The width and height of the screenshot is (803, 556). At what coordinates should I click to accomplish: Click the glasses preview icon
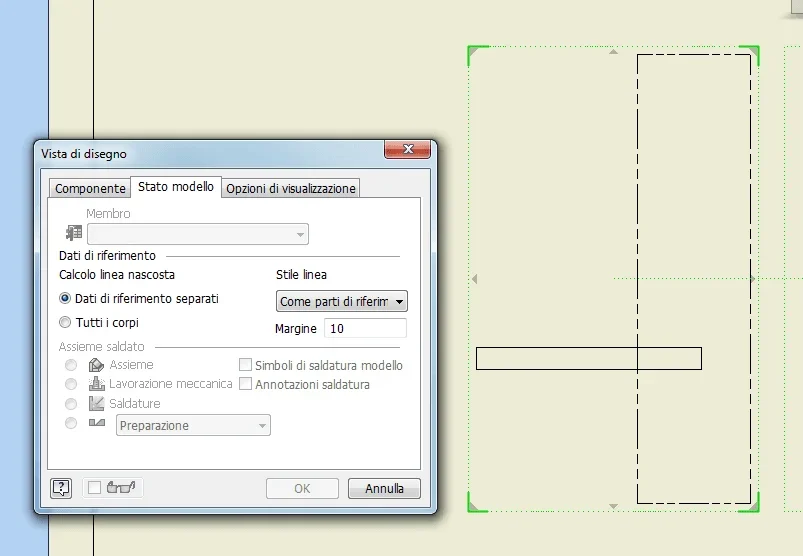tap(121, 487)
